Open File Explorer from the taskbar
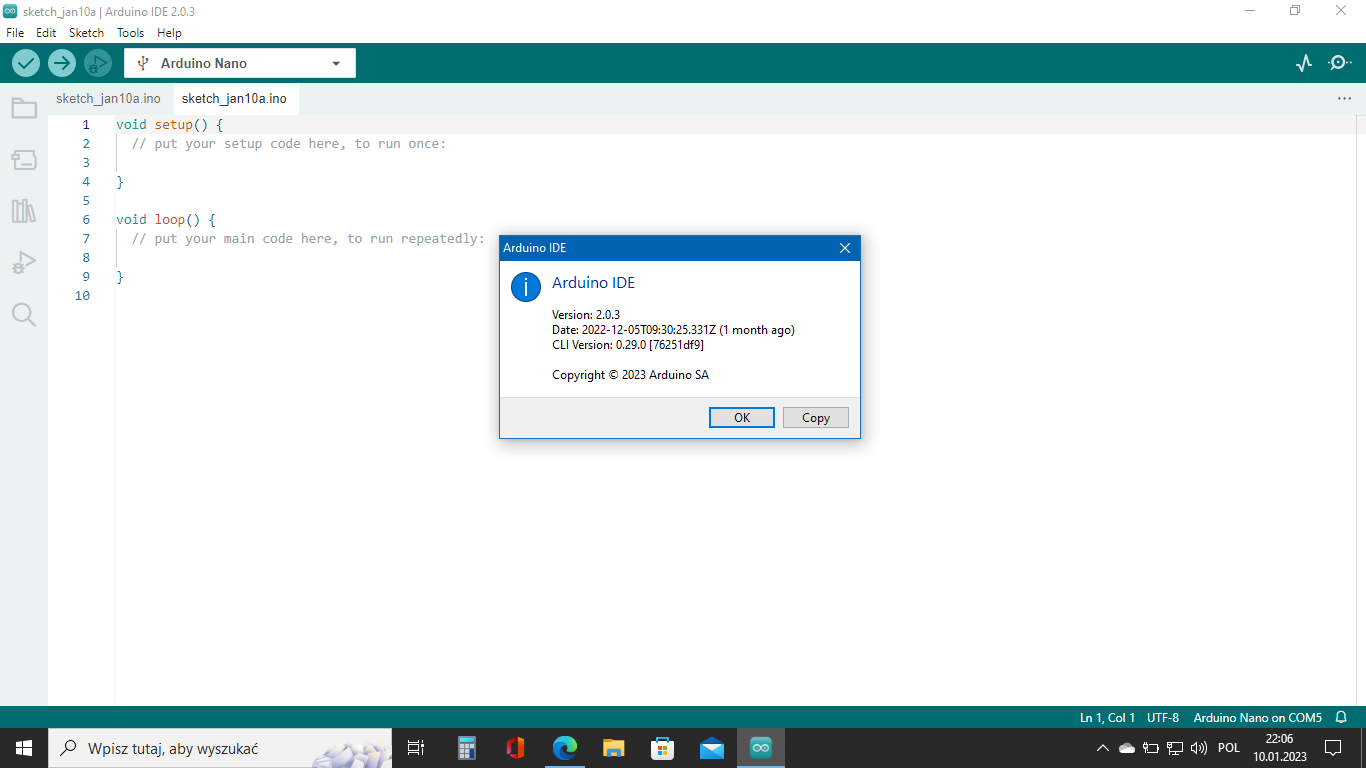The height and width of the screenshot is (768, 1366). point(614,748)
